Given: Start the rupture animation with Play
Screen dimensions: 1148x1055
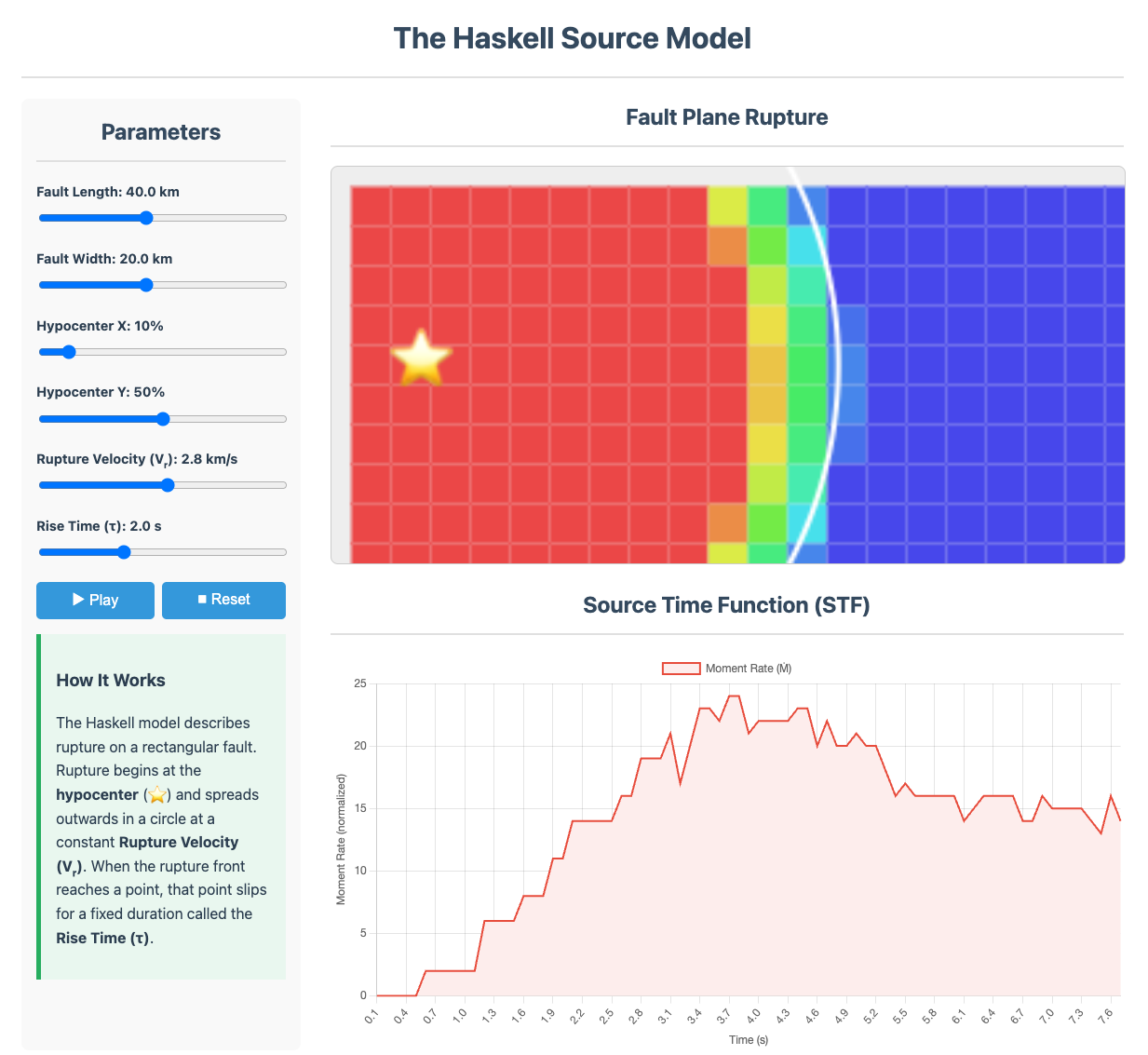Looking at the screenshot, I should click(95, 600).
